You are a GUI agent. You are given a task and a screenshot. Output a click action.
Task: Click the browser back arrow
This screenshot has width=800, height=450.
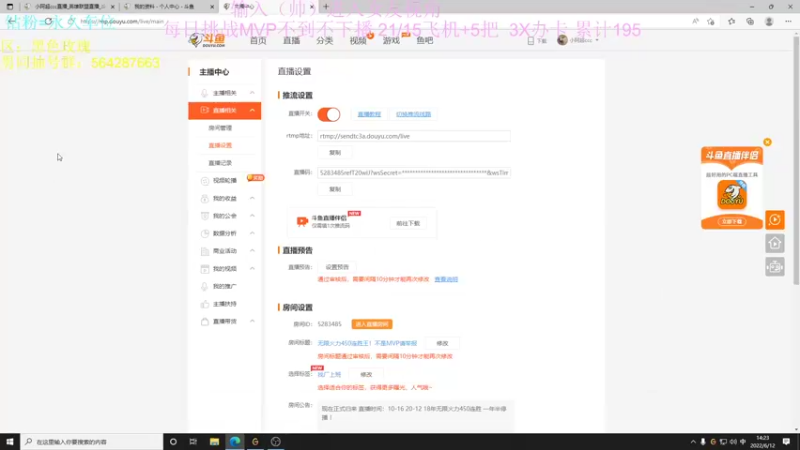[11, 21]
